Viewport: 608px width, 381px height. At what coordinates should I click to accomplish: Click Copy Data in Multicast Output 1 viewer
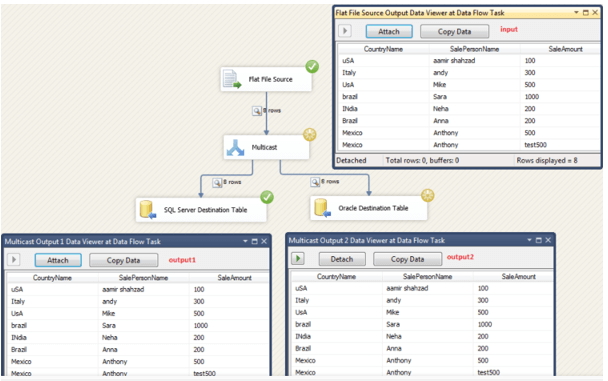(123, 260)
